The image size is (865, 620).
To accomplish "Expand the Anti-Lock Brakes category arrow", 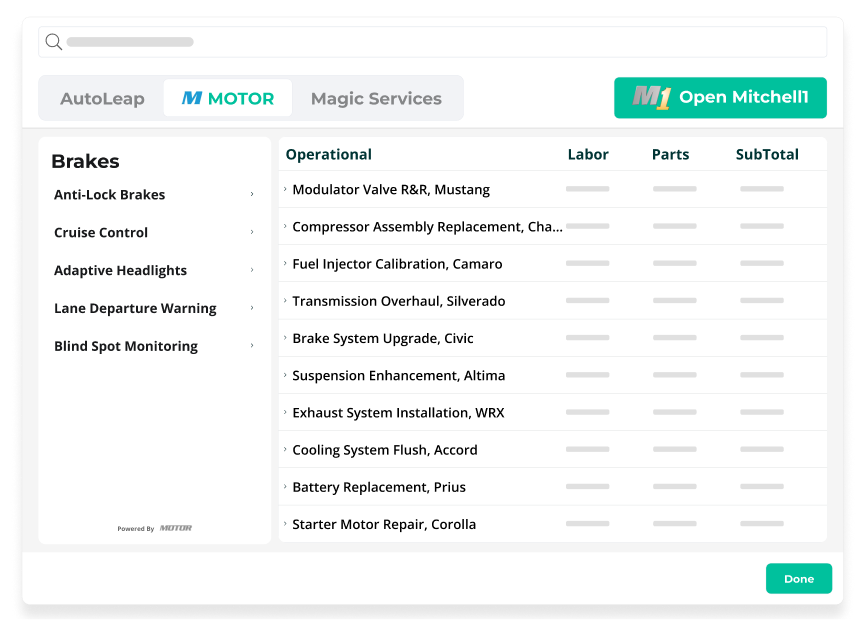I will [x=252, y=194].
